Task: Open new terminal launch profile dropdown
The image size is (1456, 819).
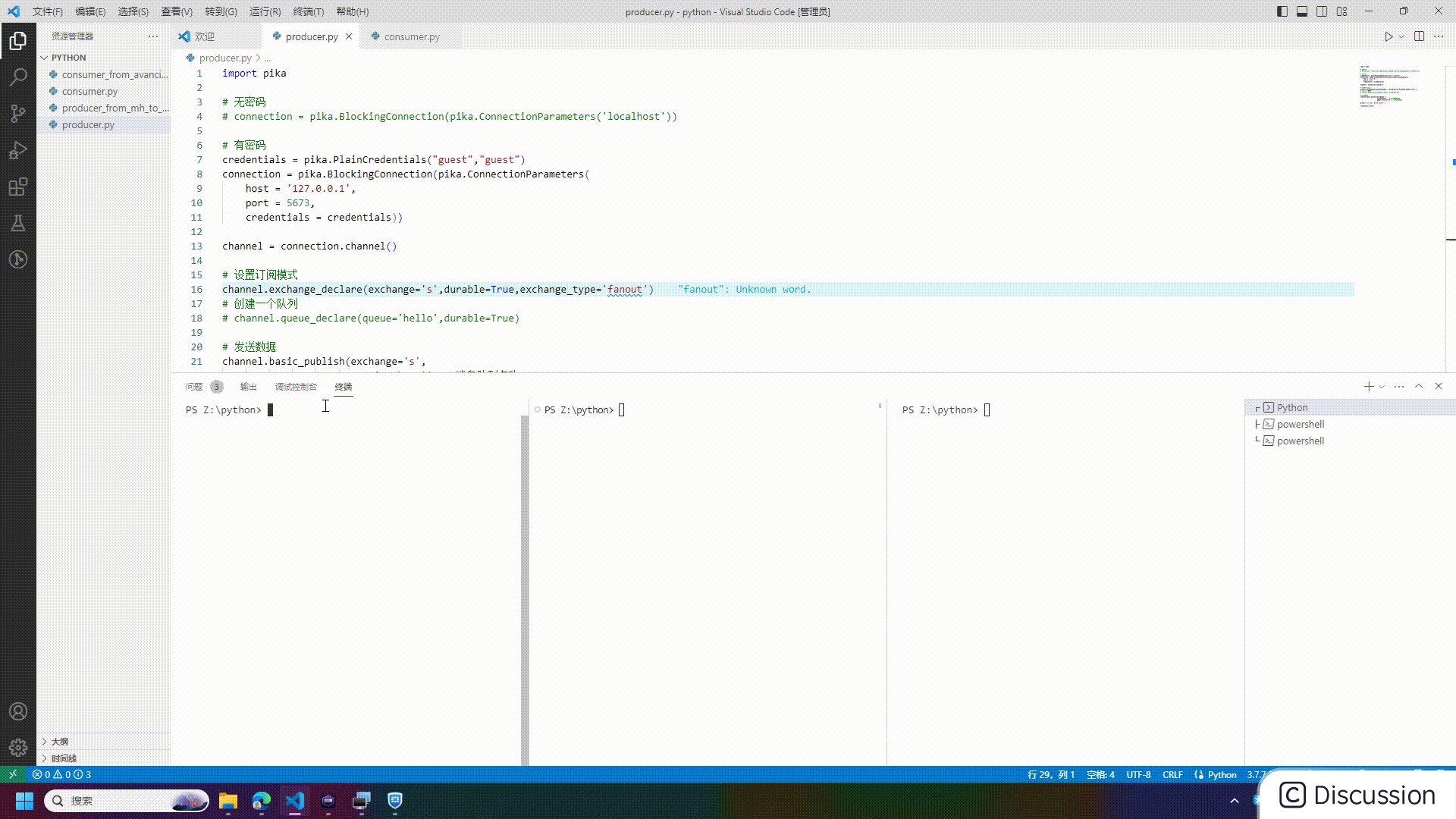Action: (1382, 387)
